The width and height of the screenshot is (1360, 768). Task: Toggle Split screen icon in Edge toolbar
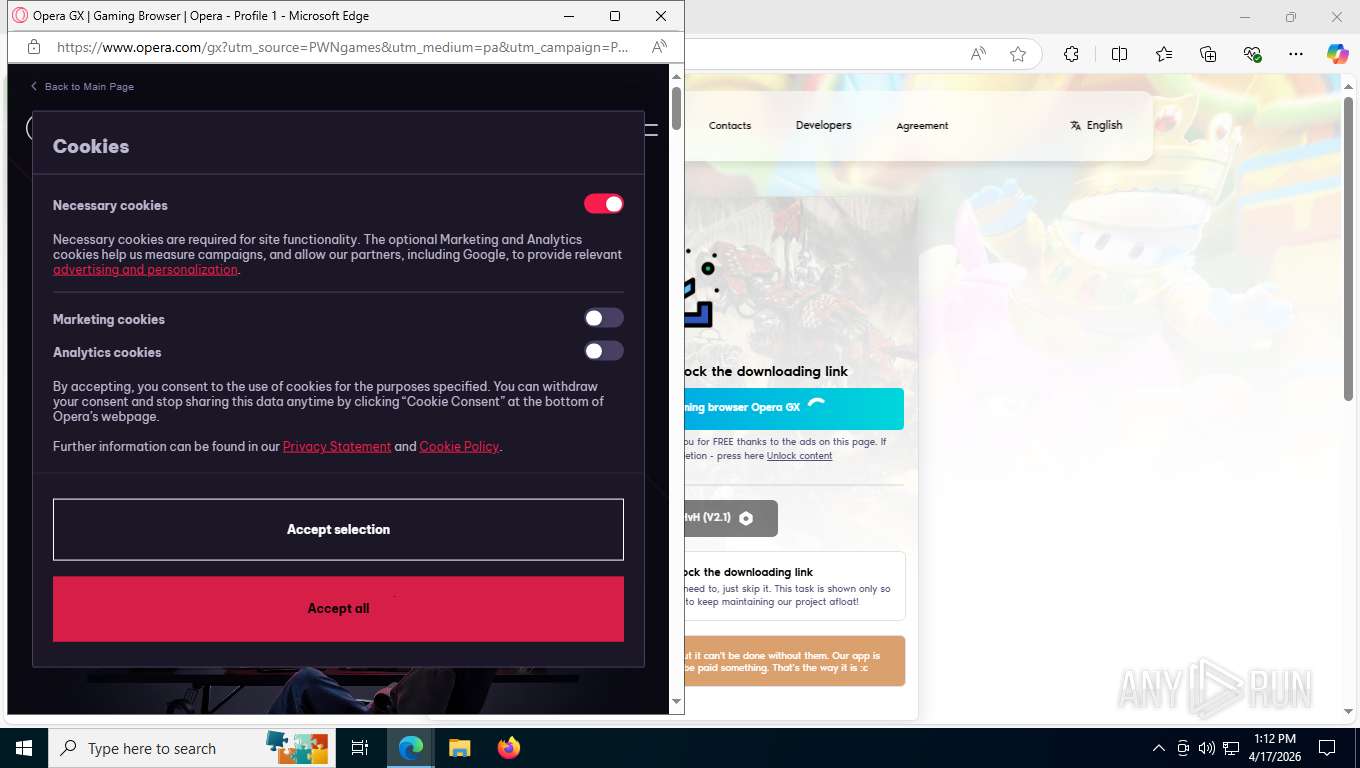tap(1119, 54)
